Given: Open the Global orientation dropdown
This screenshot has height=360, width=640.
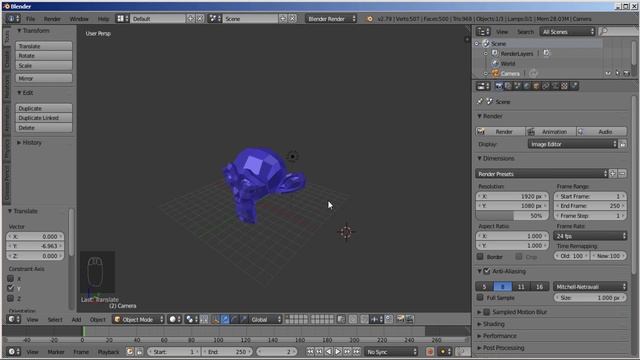Looking at the screenshot, I should pos(266,320).
